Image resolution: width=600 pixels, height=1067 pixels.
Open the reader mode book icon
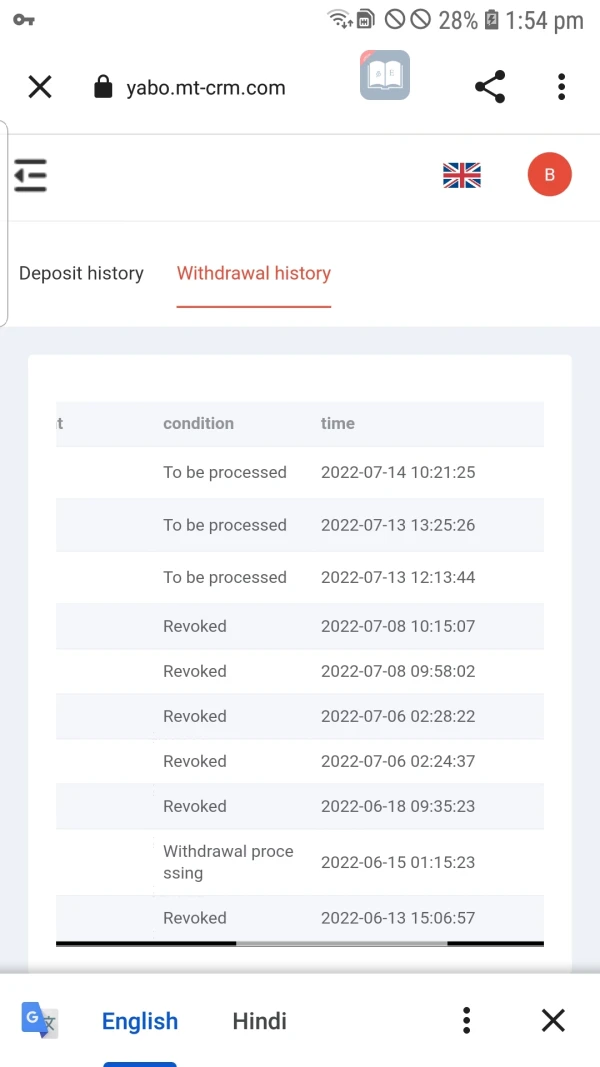(385, 76)
